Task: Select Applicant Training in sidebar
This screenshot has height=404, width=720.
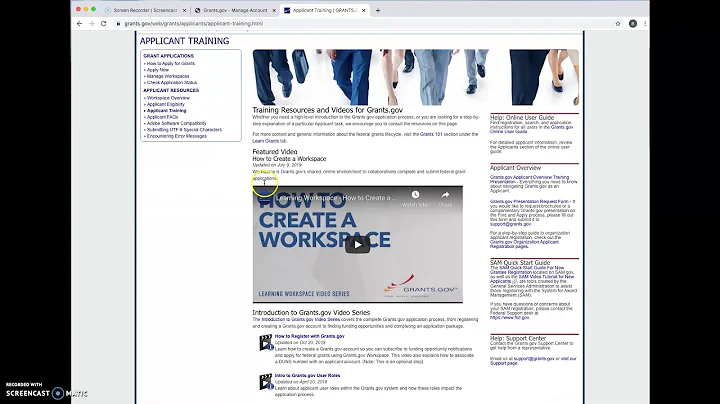Action: click(x=166, y=111)
